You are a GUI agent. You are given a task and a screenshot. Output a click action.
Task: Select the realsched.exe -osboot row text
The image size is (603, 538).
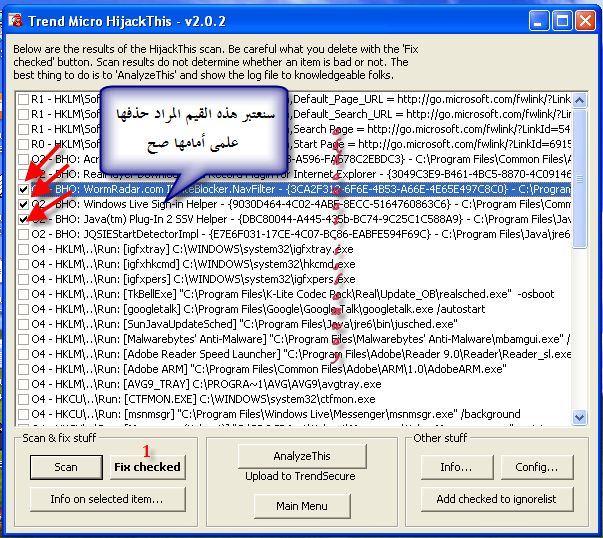tap(293, 294)
